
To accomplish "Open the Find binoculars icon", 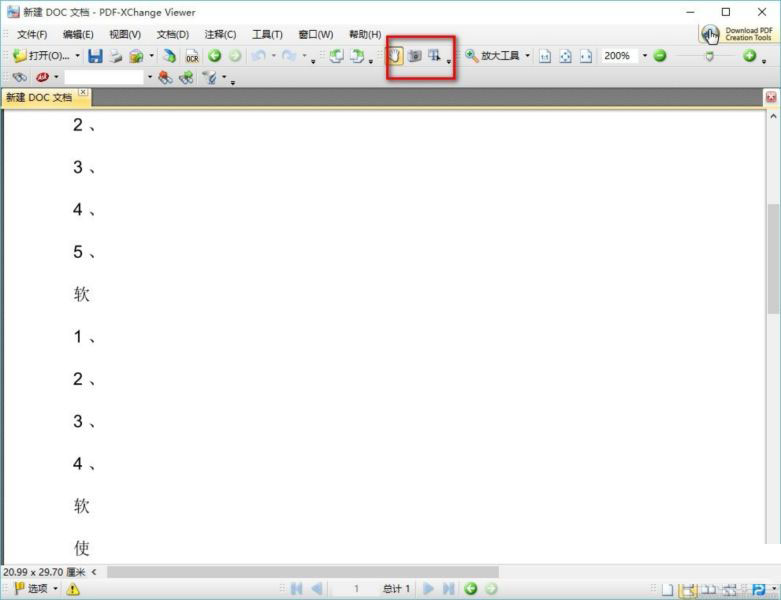I will pos(19,77).
